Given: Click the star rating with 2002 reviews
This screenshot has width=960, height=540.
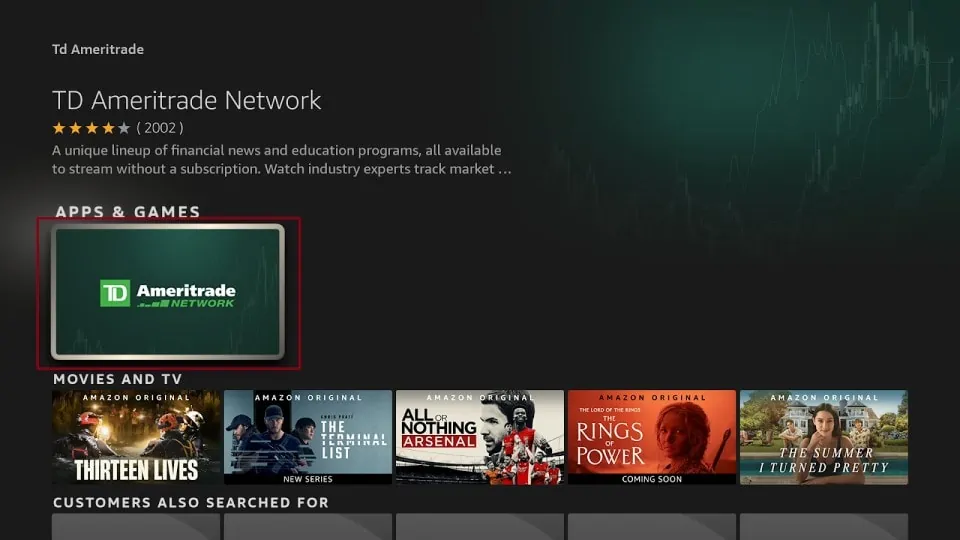Looking at the screenshot, I should [x=118, y=128].
